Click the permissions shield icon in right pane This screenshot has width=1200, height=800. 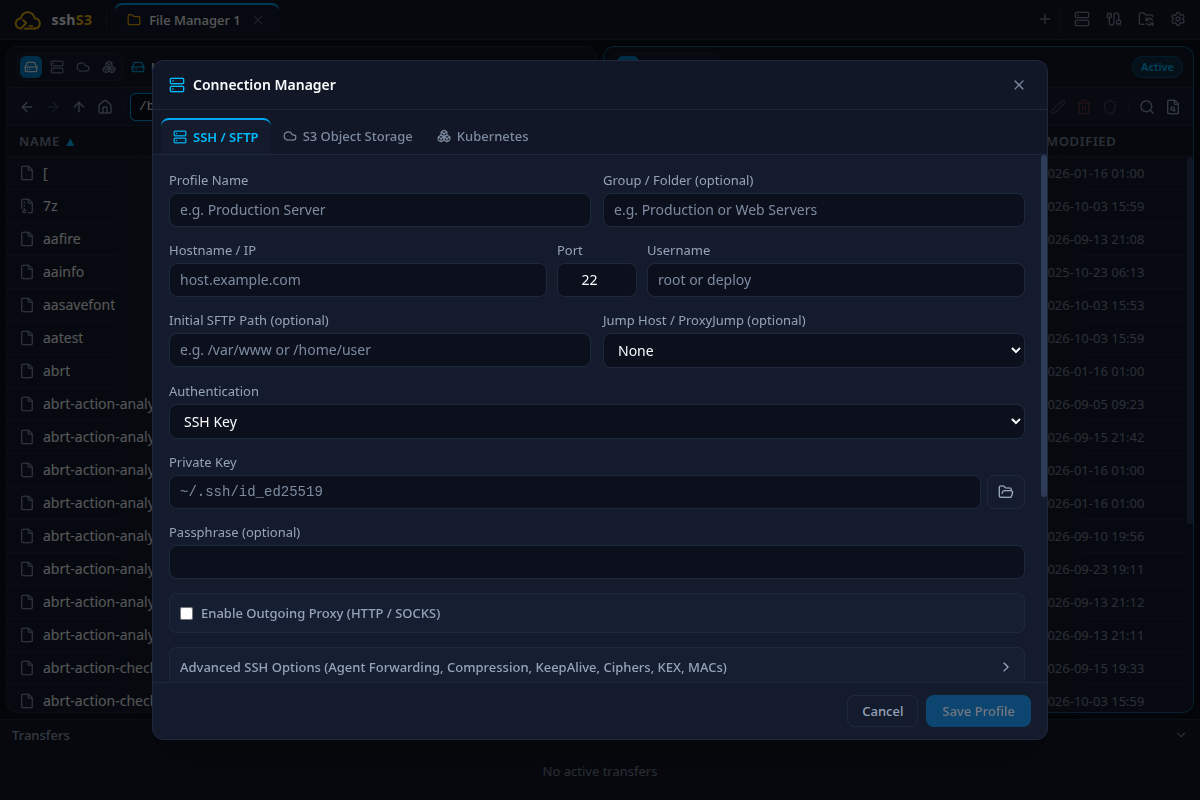(x=1110, y=107)
